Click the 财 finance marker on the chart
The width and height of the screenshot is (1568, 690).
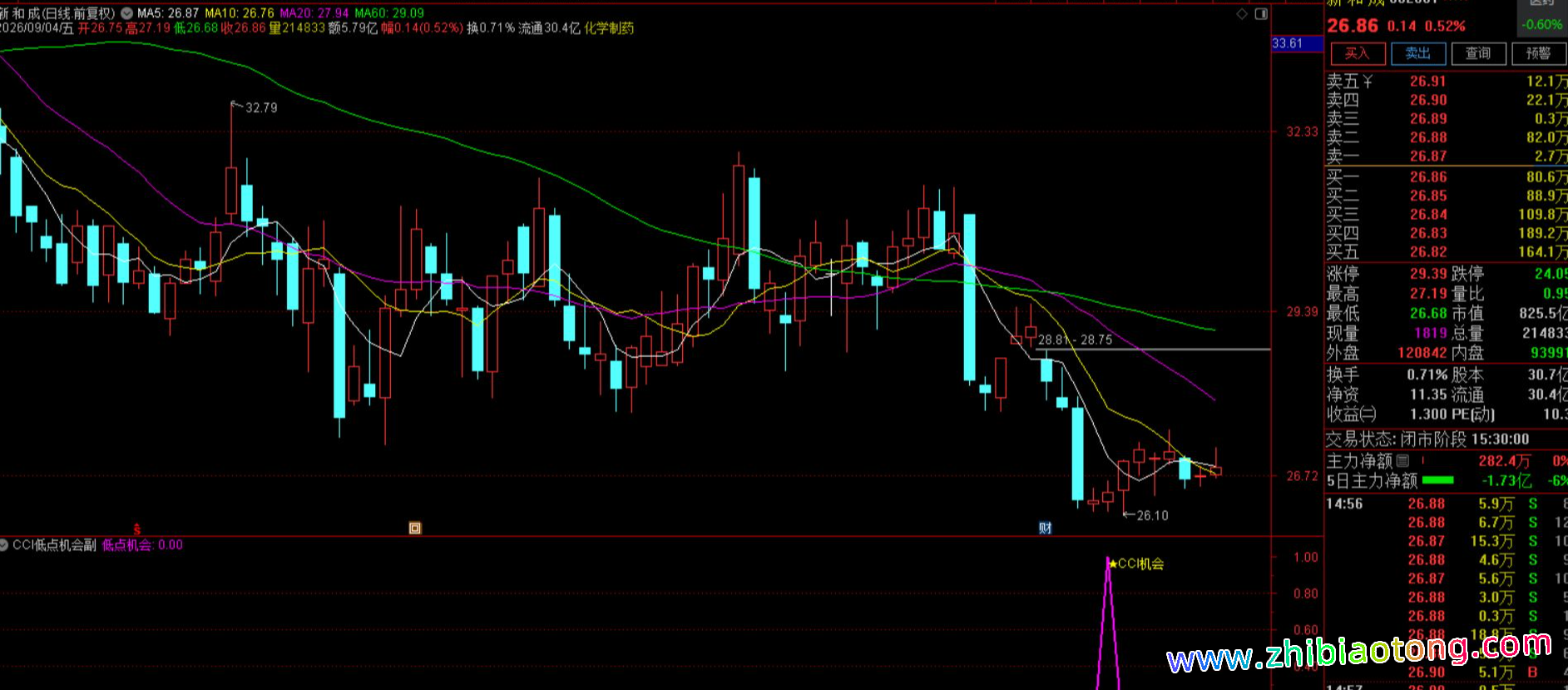(x=1046, y=528)
